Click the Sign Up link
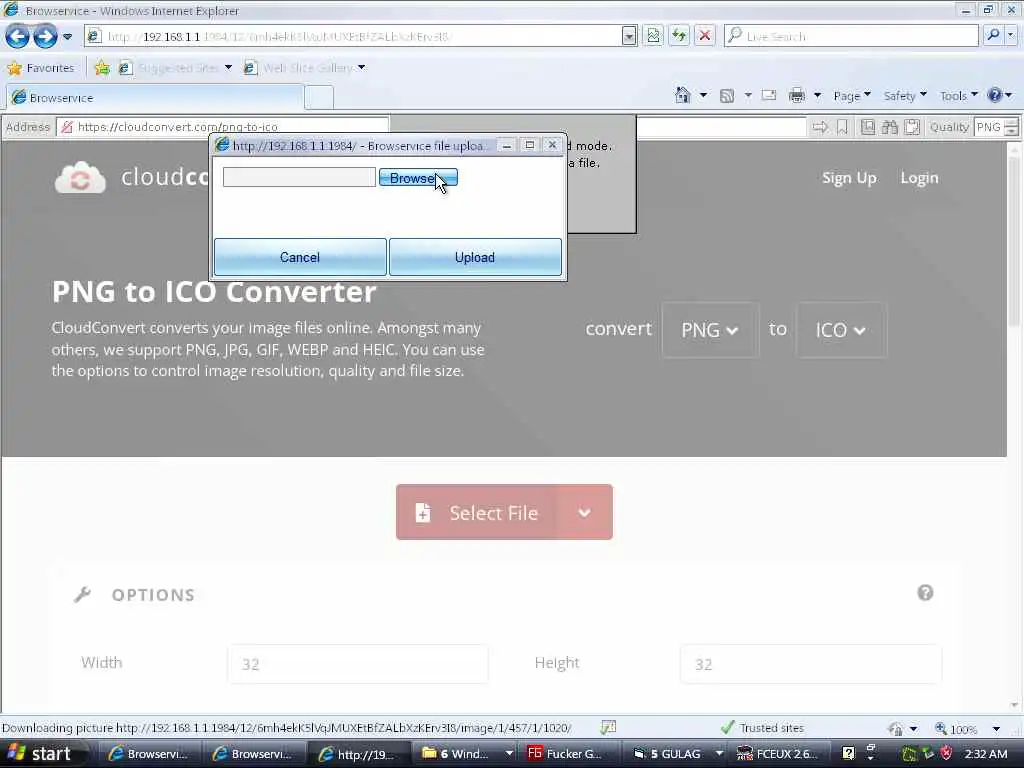Screen dimensions: 1024x768 click(849, 178)
